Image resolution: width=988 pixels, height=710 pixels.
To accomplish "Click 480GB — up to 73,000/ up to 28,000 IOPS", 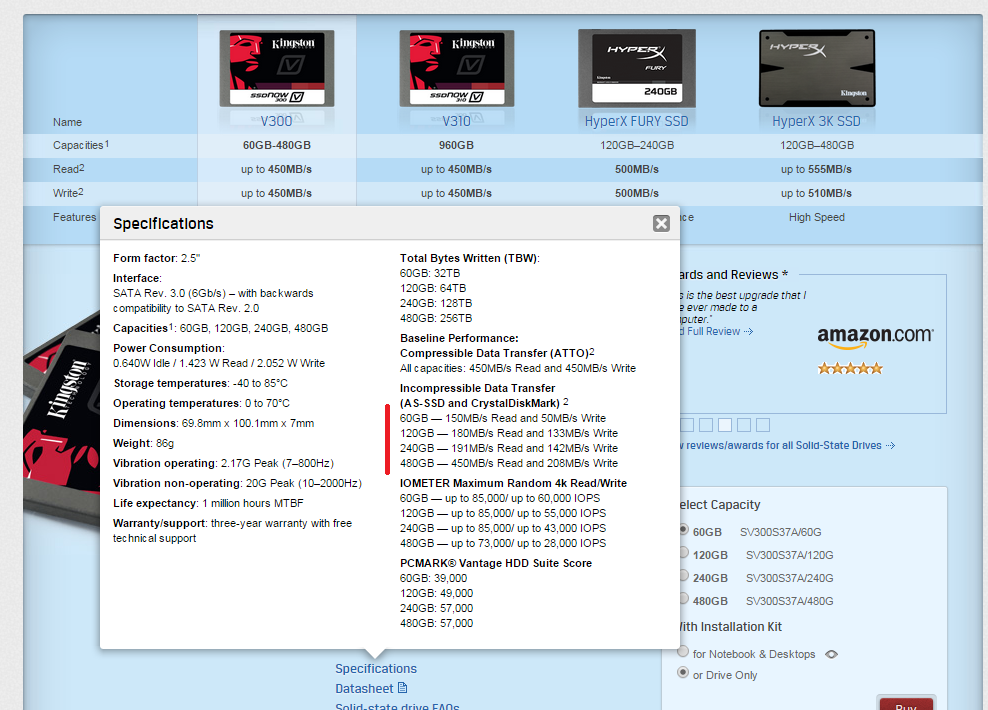I will [x=503, y=543].
